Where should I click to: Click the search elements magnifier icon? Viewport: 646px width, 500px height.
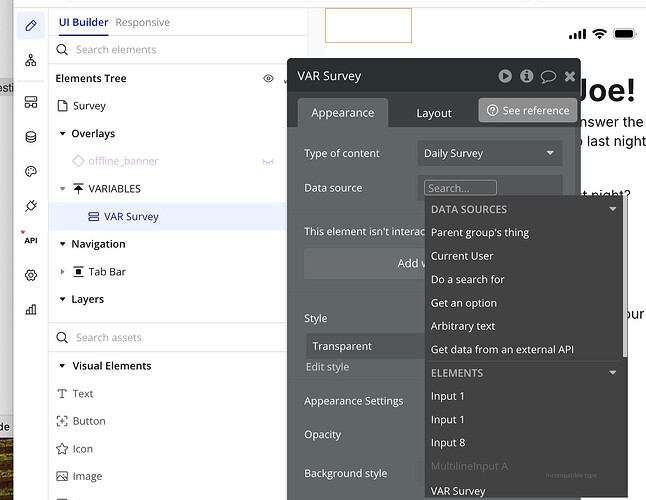pyautogui.click(x=62, y=50)
